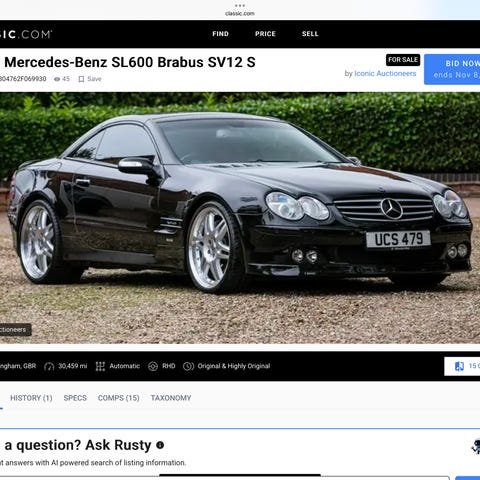Open the SELL menu

(310, 34)
